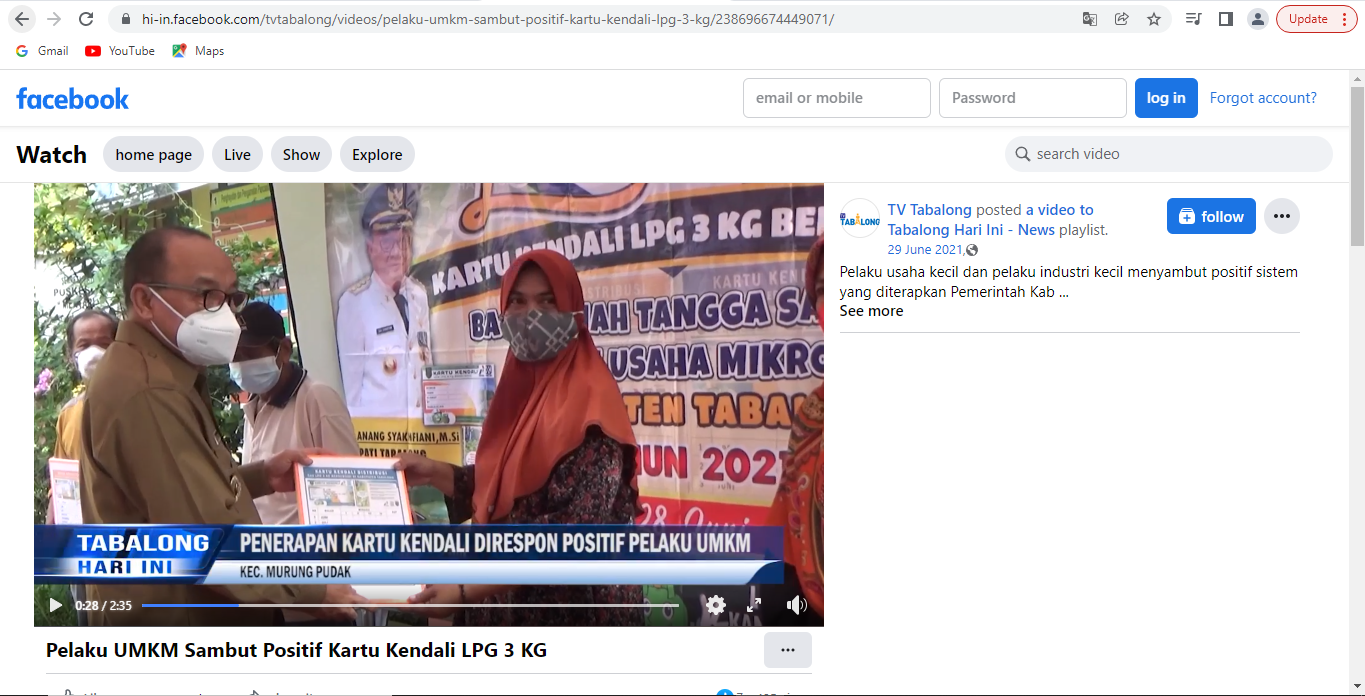Open three-dot options below the video
The height and width of the screenshot is (696, 1365).
tap(787, 650)
